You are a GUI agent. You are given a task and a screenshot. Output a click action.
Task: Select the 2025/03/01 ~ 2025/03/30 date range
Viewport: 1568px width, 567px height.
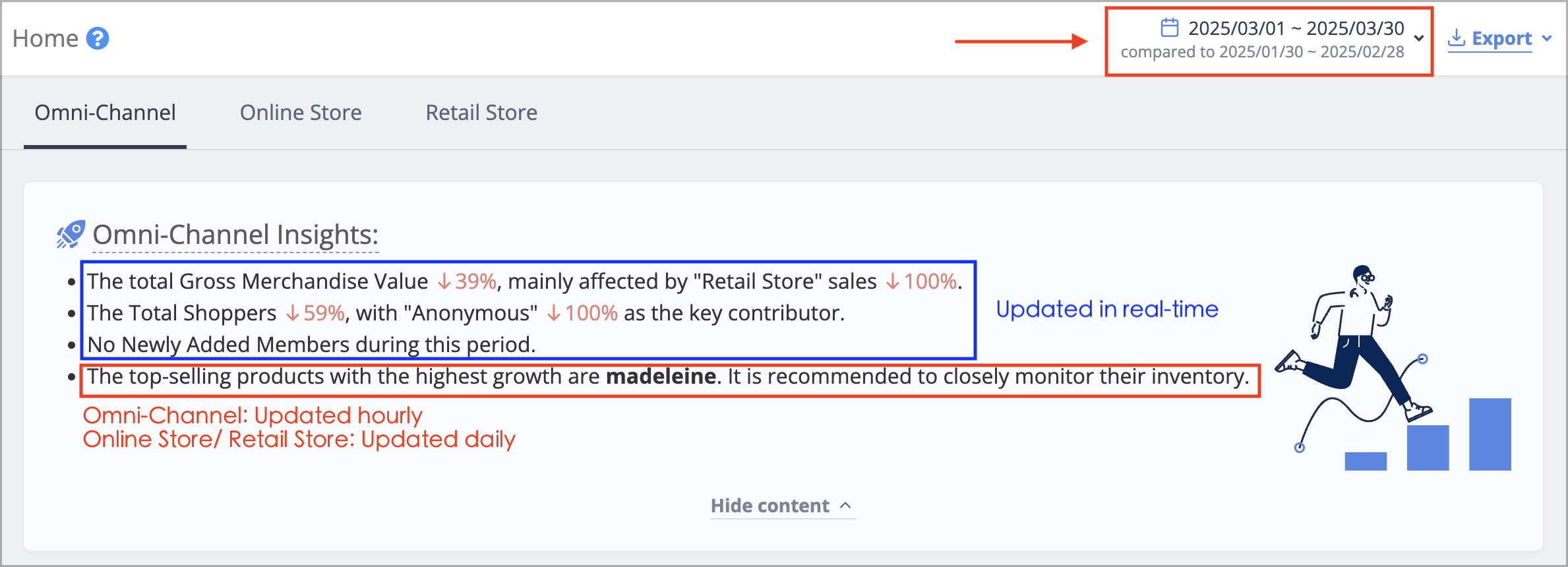1296,28
